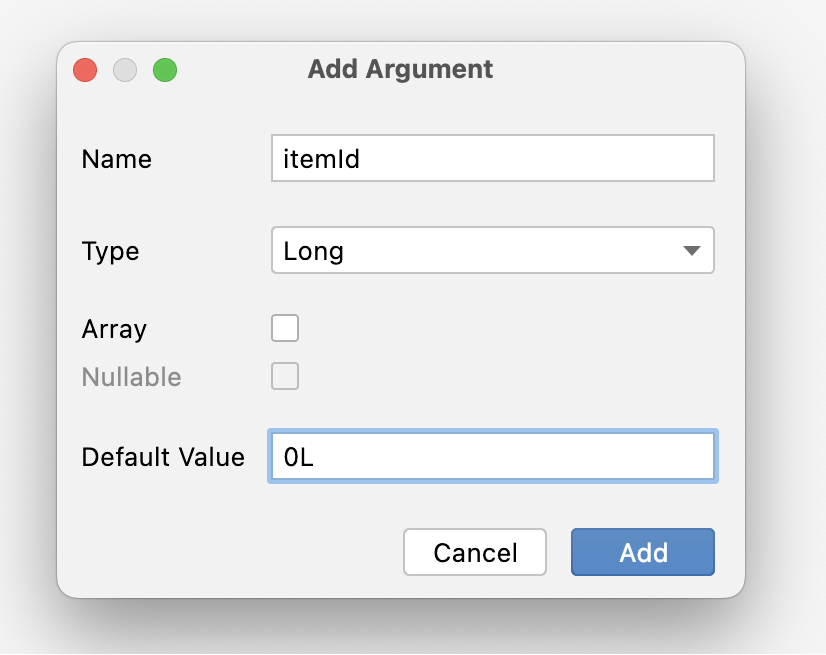Click the Add Argument title bar text
Screen dimensions: 826x655
tap(400, 69)
